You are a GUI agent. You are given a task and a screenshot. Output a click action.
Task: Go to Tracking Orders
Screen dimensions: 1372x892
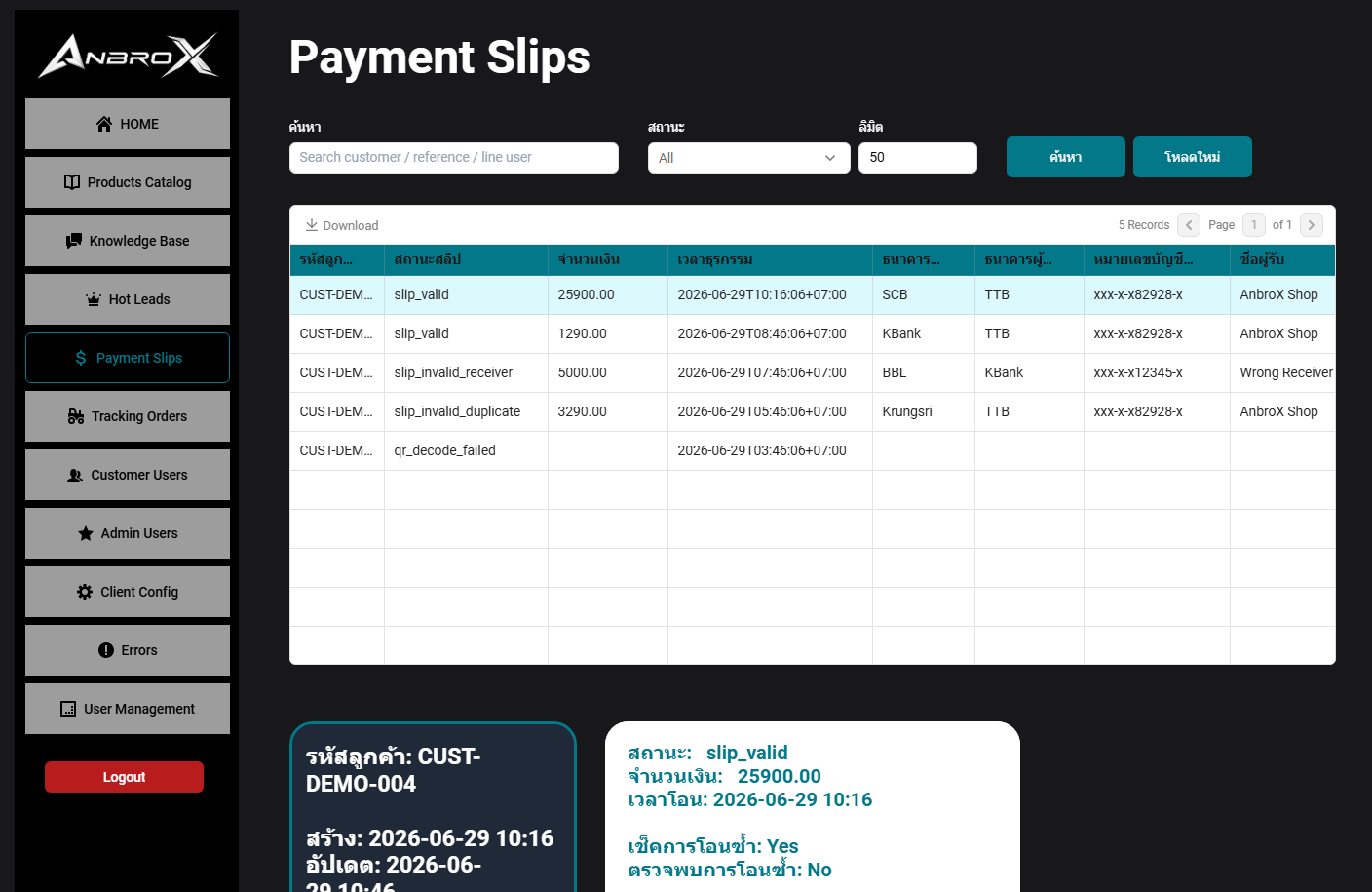[128, 416]
